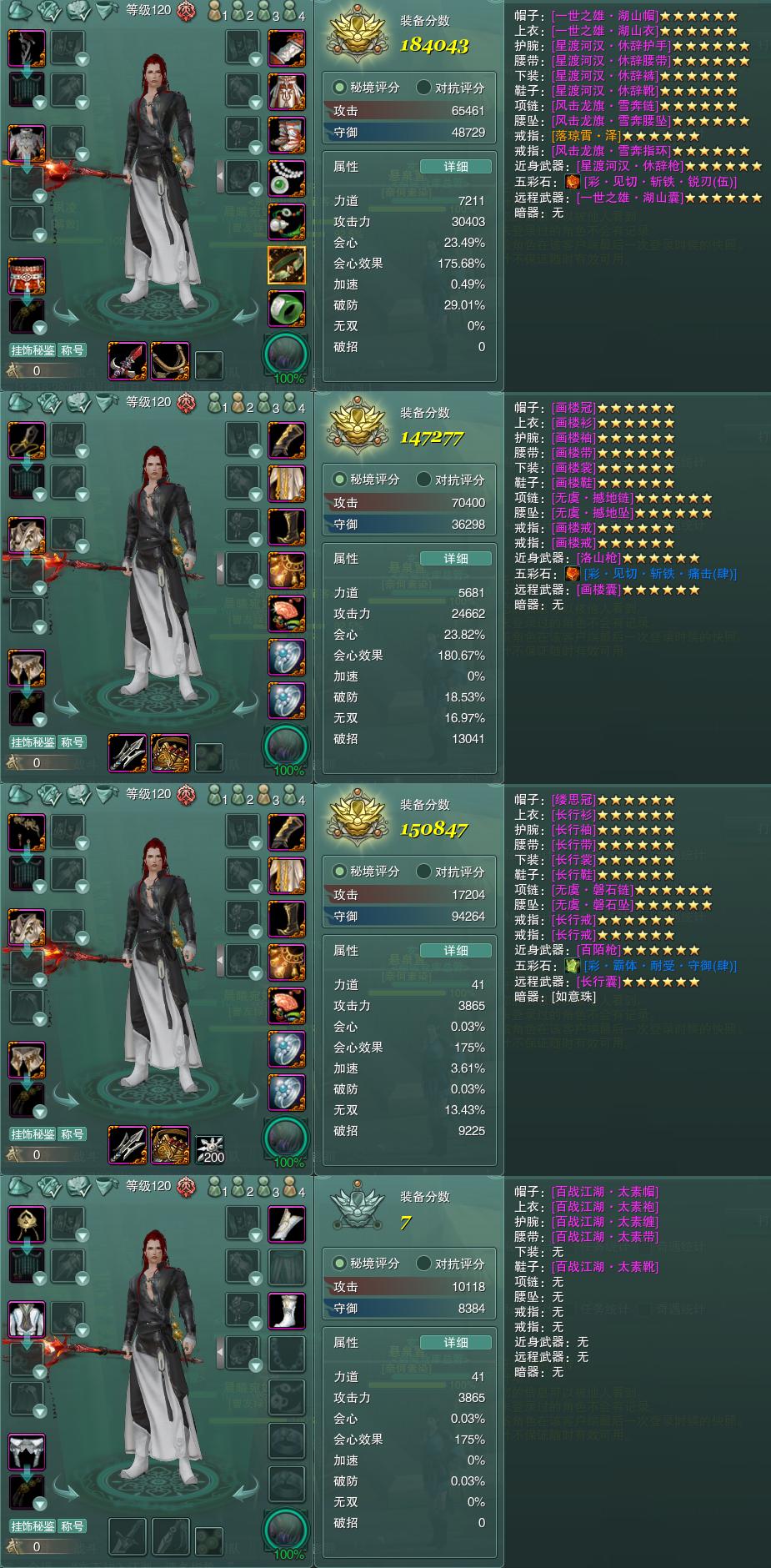This screenshot has width=771, height=1568.
Task: Expand the left side-slot arrow in 147277 panel
Action: coord(220,570)
